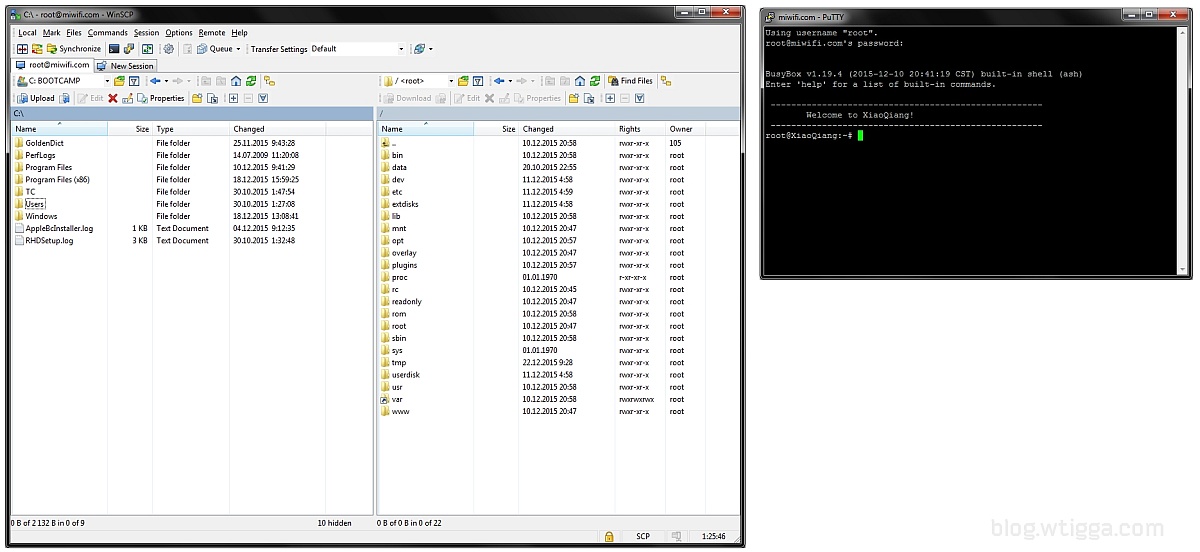Screen dimensions: 1200x552
Task: Click the local panel filter icon
Action: (134, 81)
